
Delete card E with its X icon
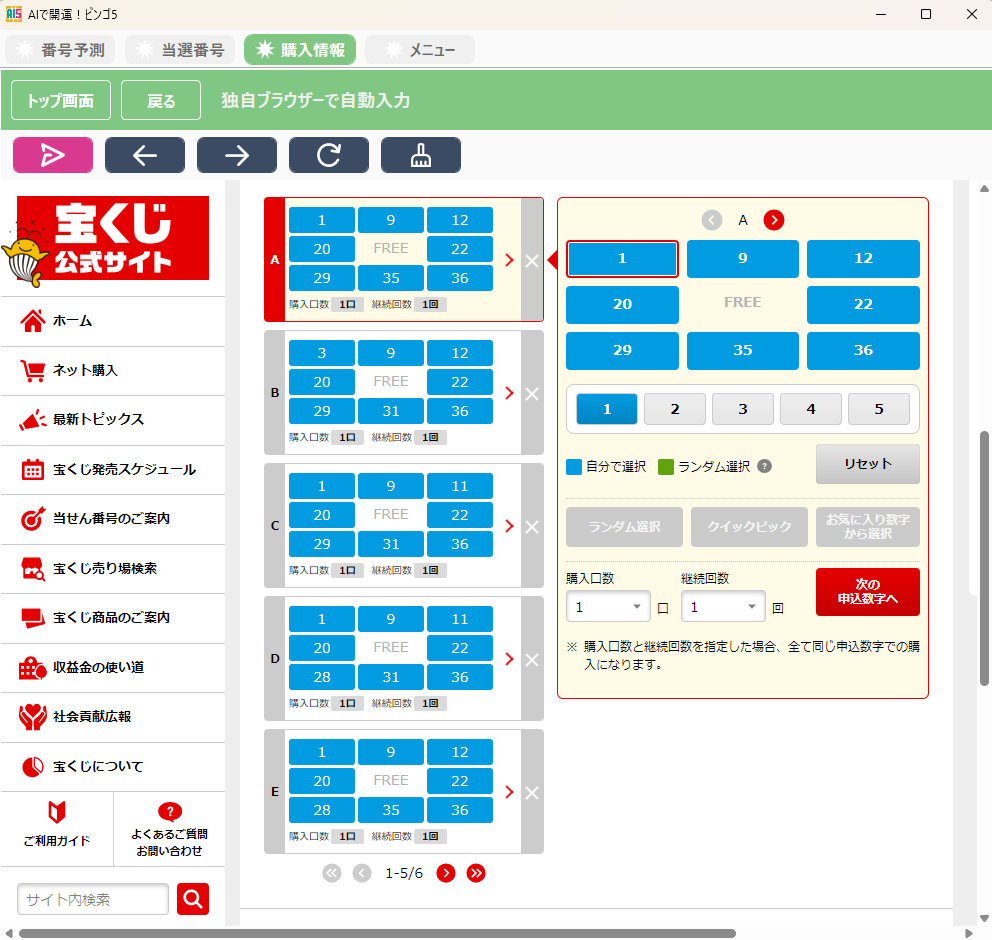pos(532,792)
